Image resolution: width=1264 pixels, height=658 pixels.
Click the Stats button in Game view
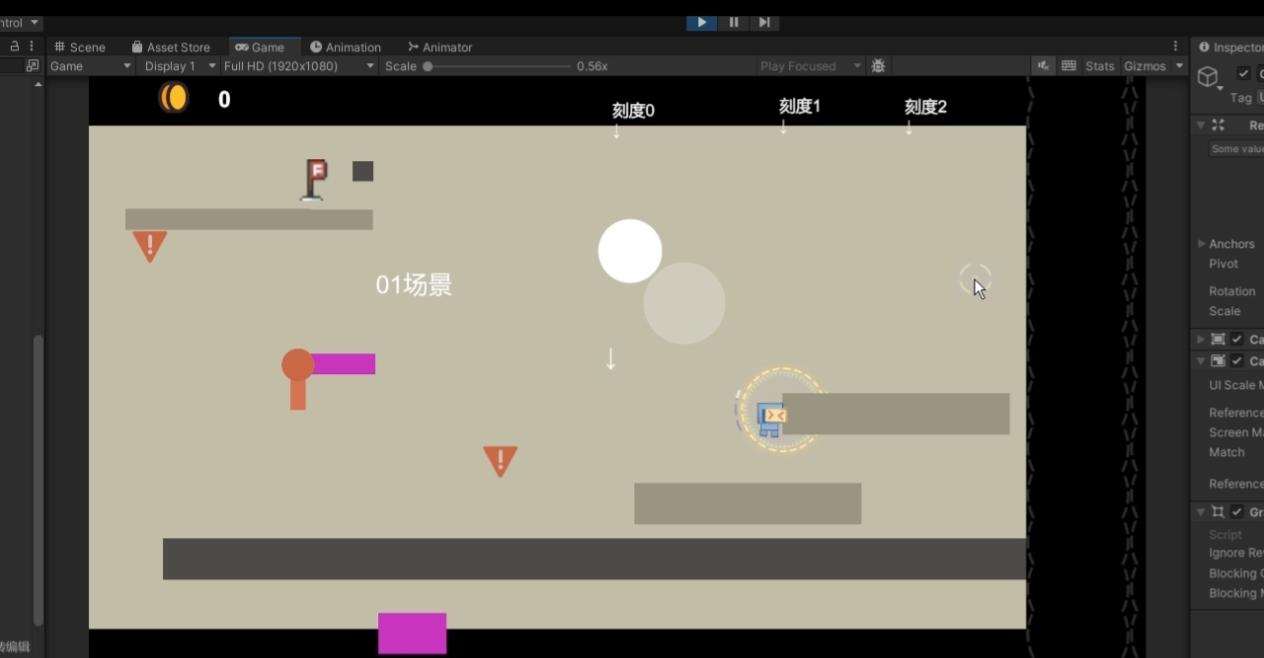pos(1098,66)
